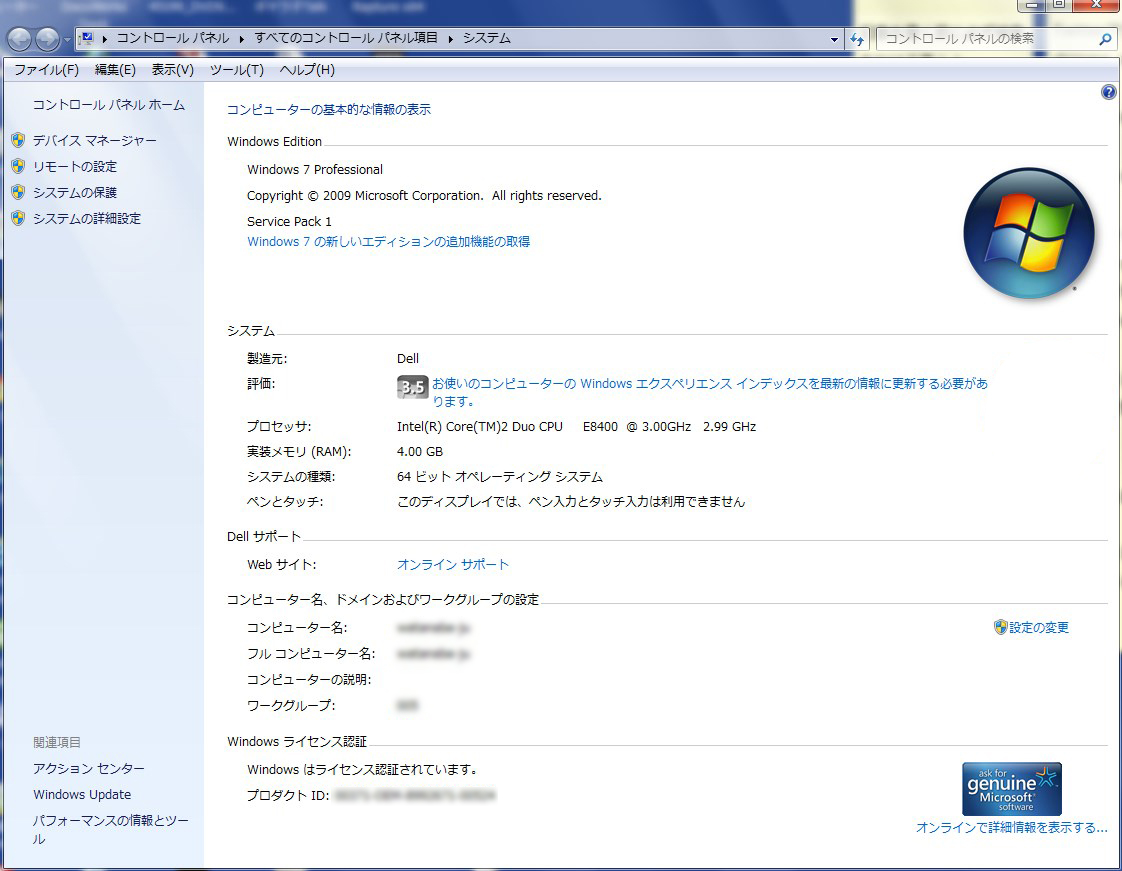1122x871 pixels.
Task: Click the Back navigation arrow button
Action: pyautogui.click(x=19, y=39)
